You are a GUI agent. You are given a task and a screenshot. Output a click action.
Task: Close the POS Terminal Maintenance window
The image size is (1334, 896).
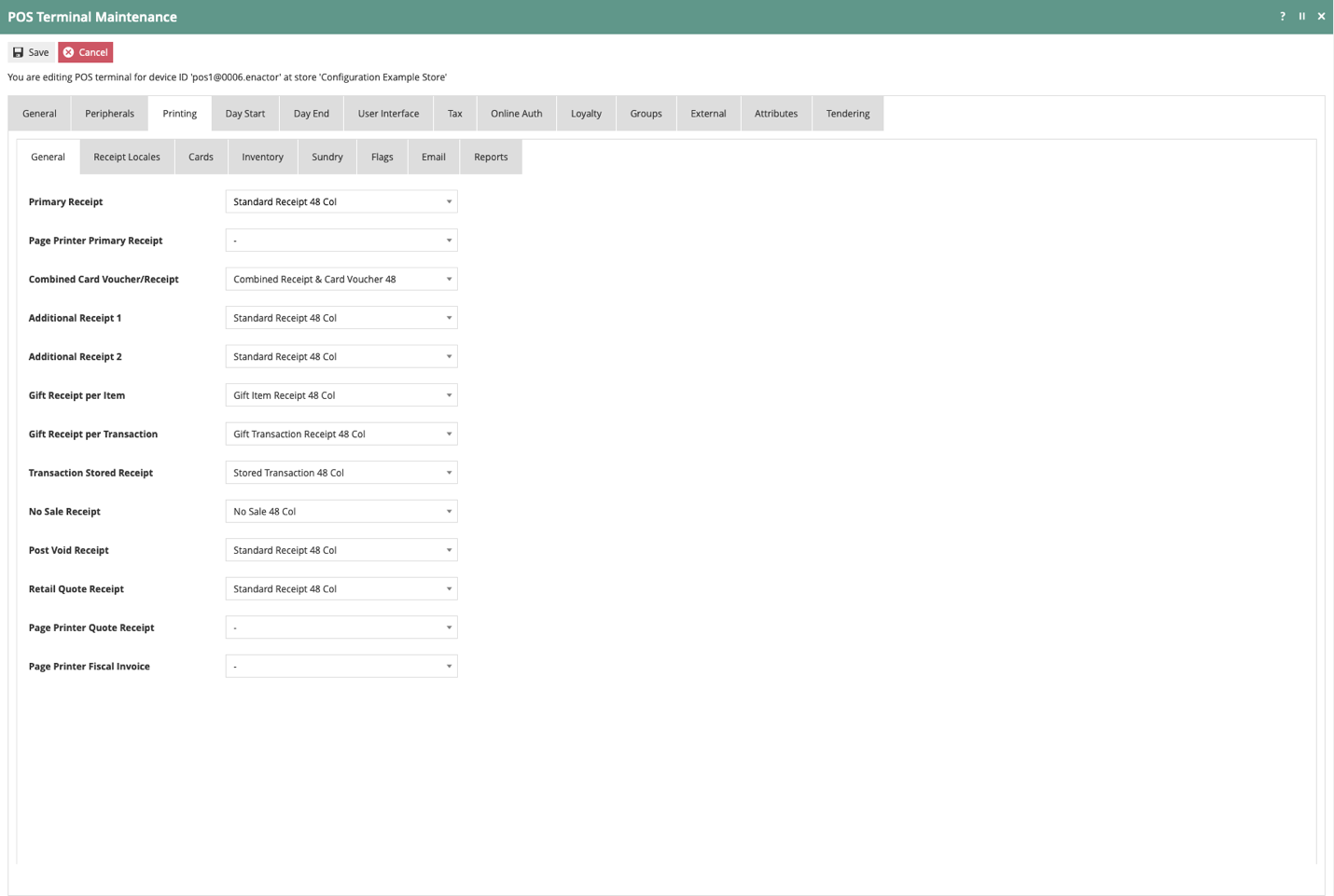point(1321,17)
